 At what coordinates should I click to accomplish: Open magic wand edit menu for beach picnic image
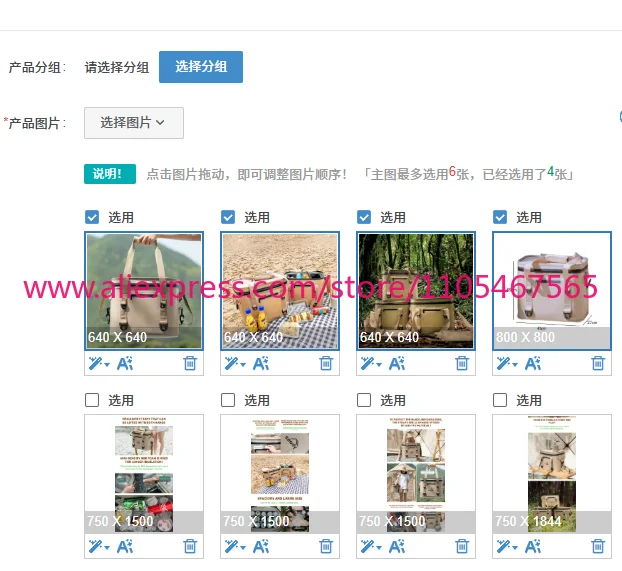click(235, 363)
